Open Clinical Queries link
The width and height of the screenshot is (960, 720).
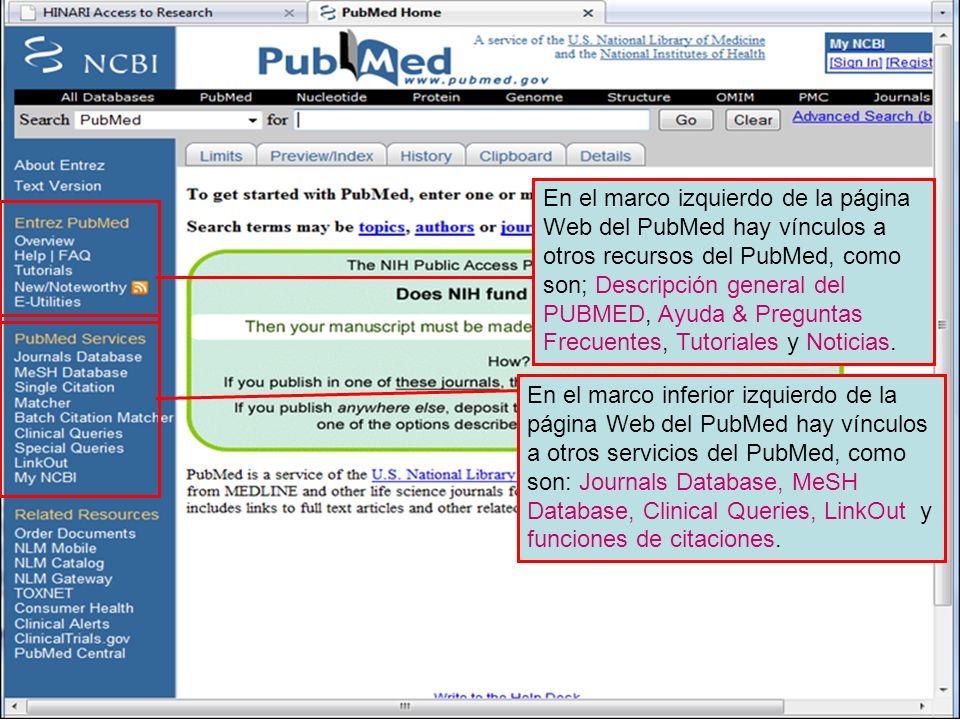[x=69, y=433]
